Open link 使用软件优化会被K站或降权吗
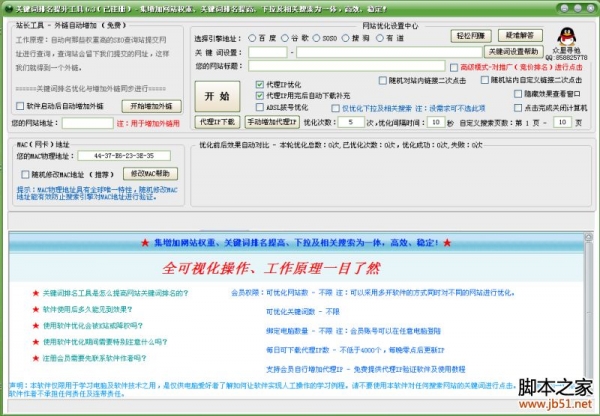This screenshot has height=416, width=600. [x=93, y=326]
